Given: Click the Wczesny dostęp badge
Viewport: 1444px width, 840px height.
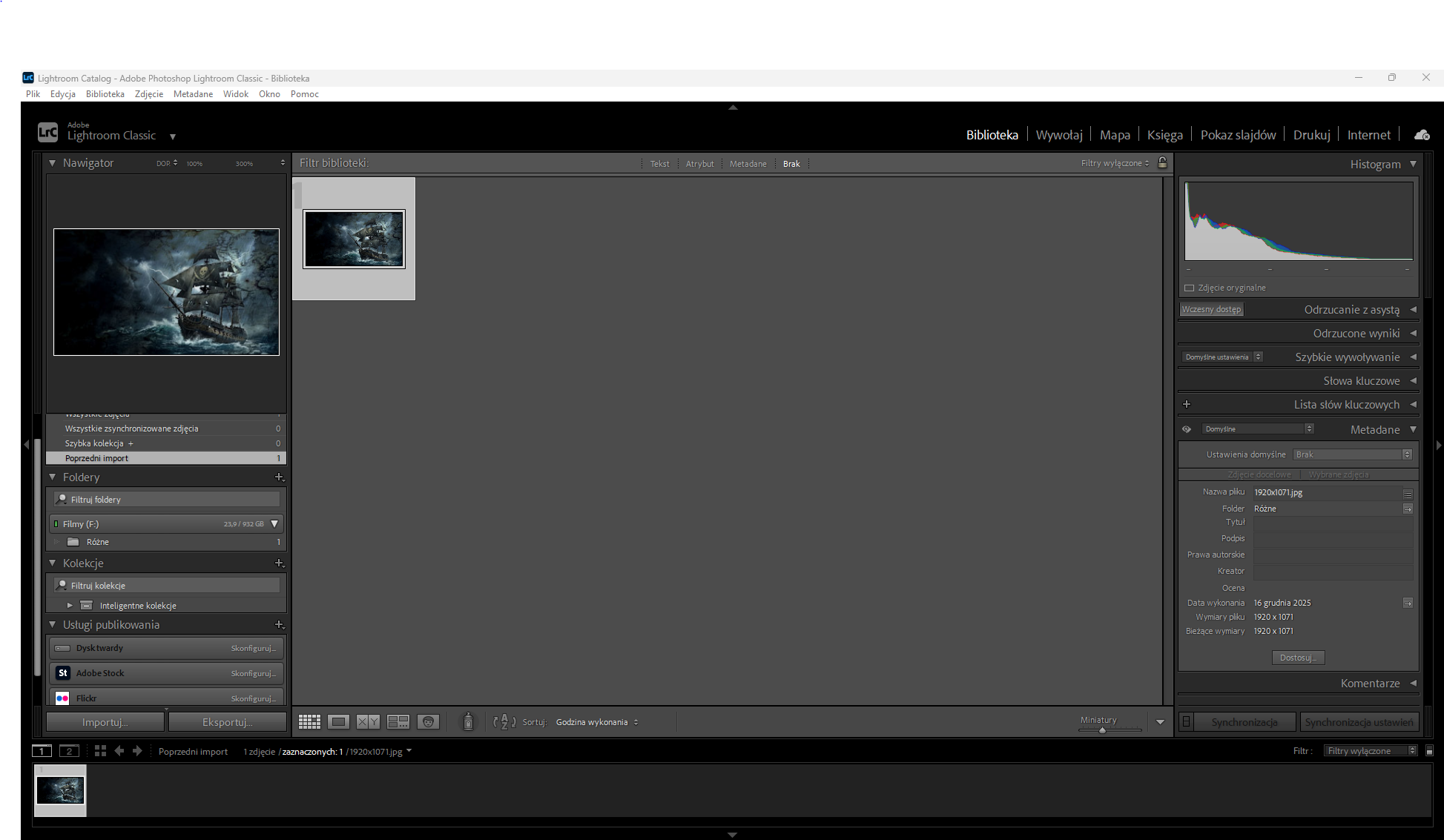Looking at the screenshot, I should [1211, 309].
